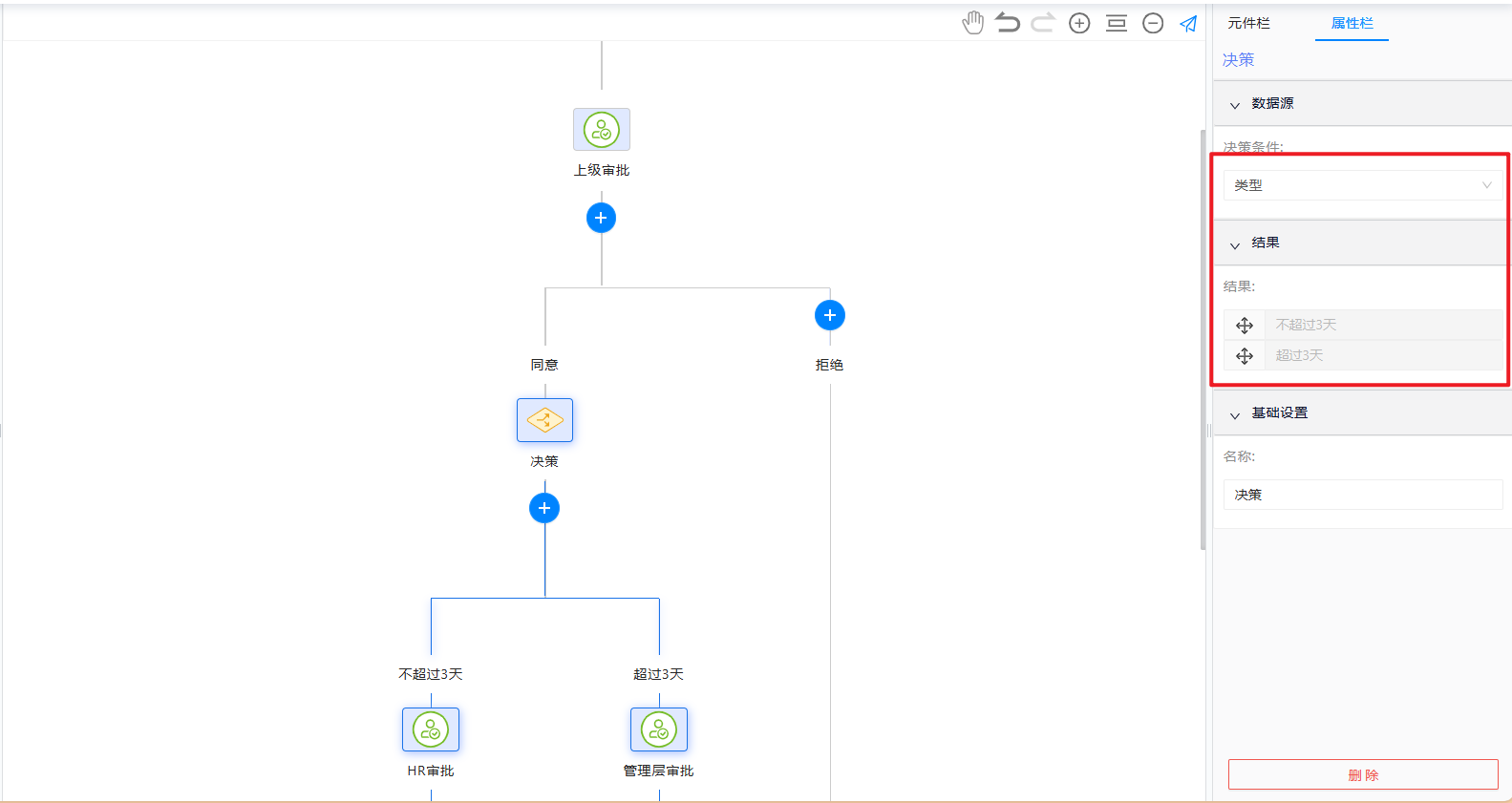Viewport: 1512px width, 803px height.
Task: Switch to the 元件栏 tab
Action: [1249, 23]
